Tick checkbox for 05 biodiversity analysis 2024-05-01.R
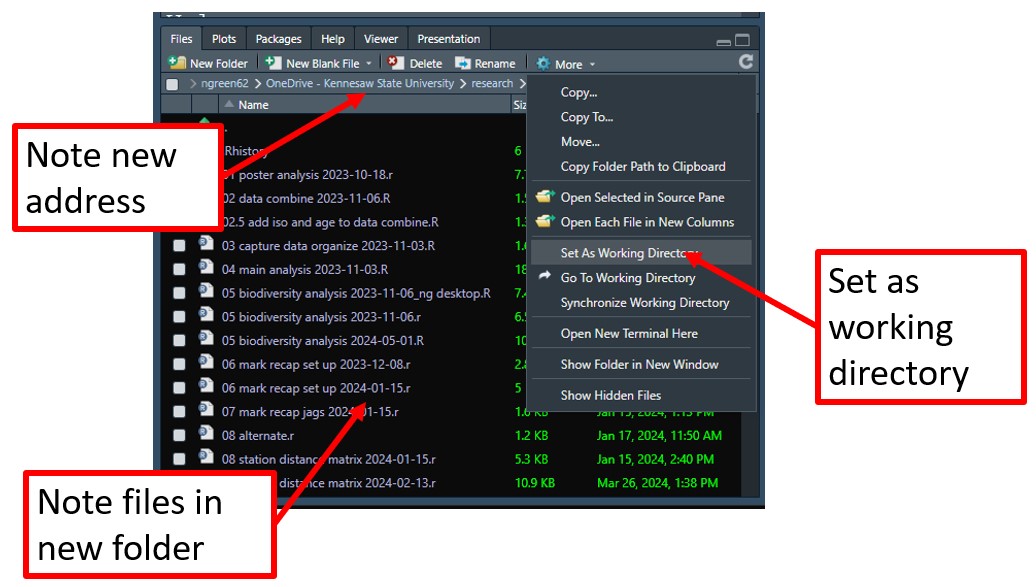1036x587 pixels. 179,340
